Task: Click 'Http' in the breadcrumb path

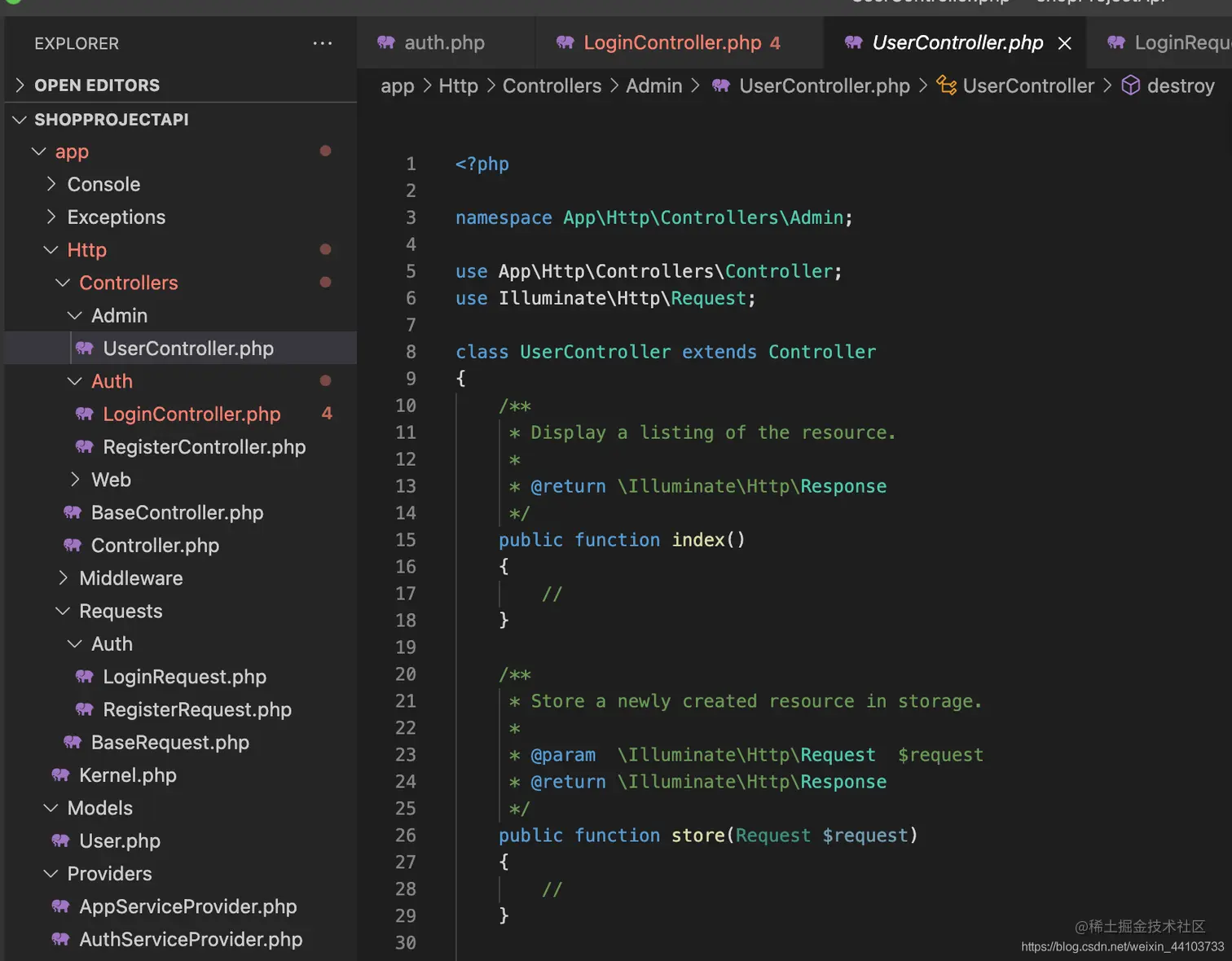Action: tap(459, 86)
